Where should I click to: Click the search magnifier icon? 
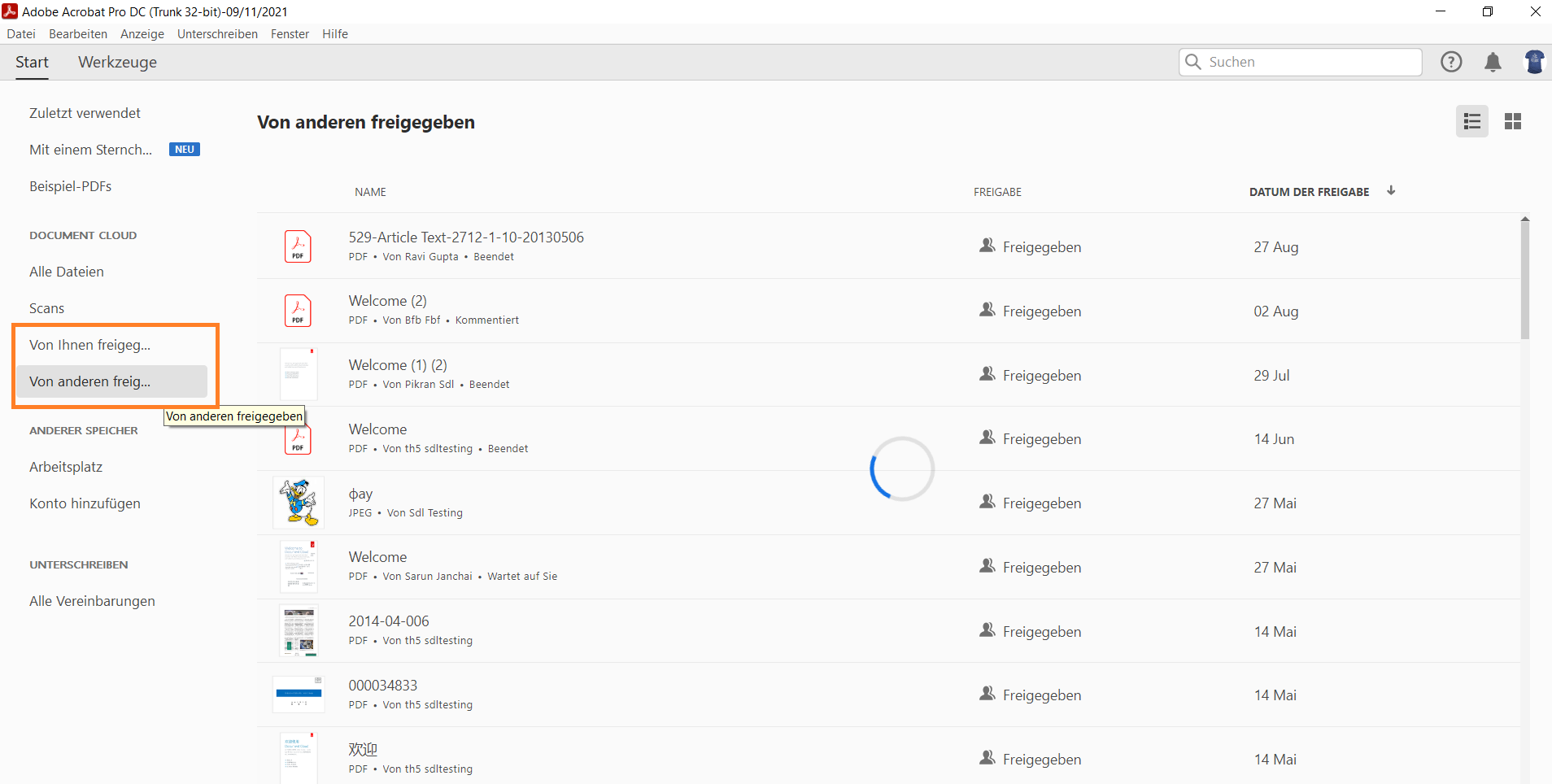[1193, 62]
